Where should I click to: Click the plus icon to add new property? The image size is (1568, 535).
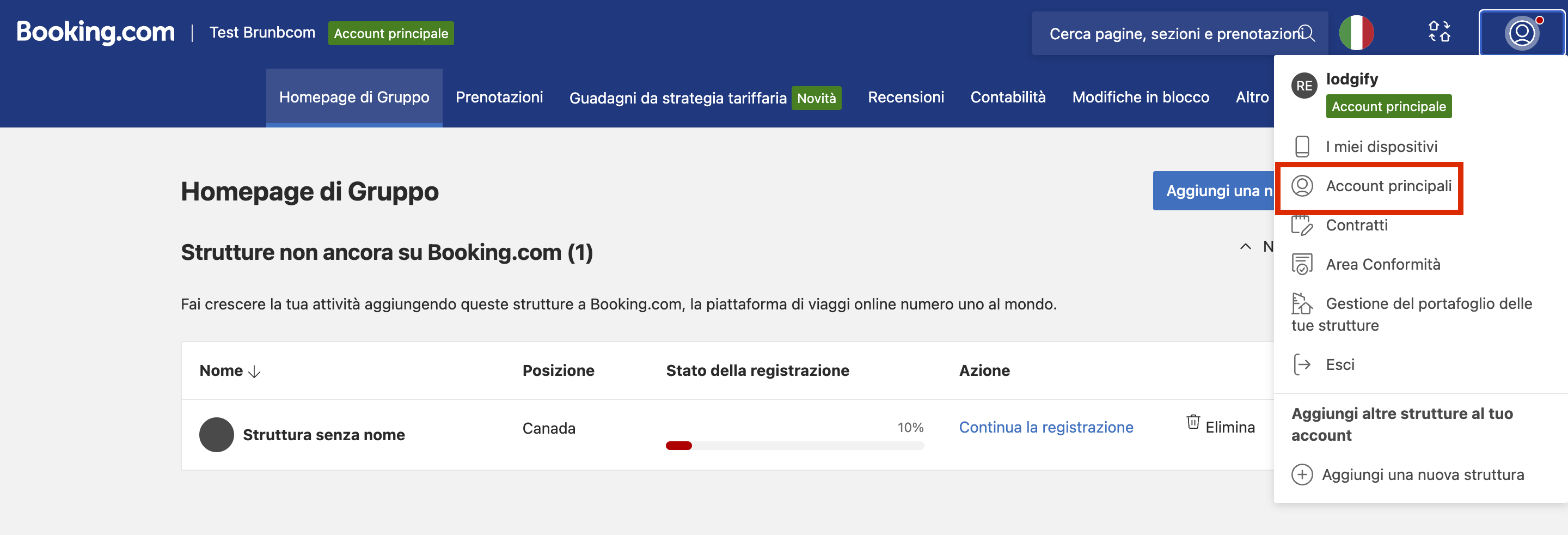click(1301, 475)
